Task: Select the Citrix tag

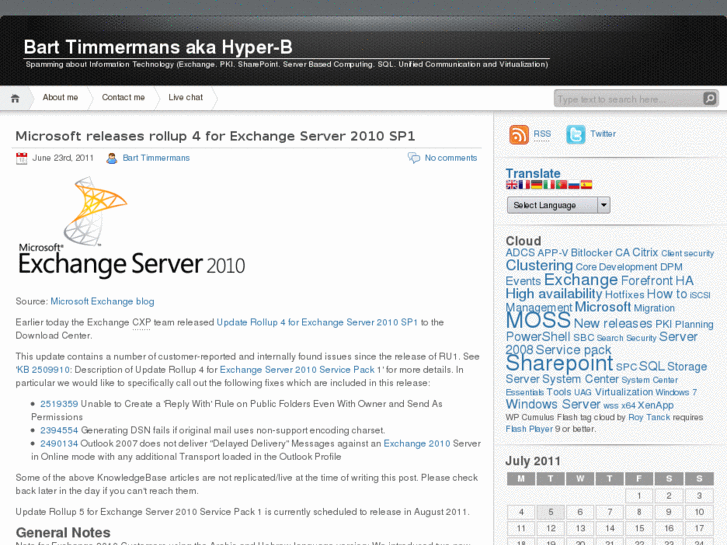Action: pyautogui.click(x=645, y=253)
